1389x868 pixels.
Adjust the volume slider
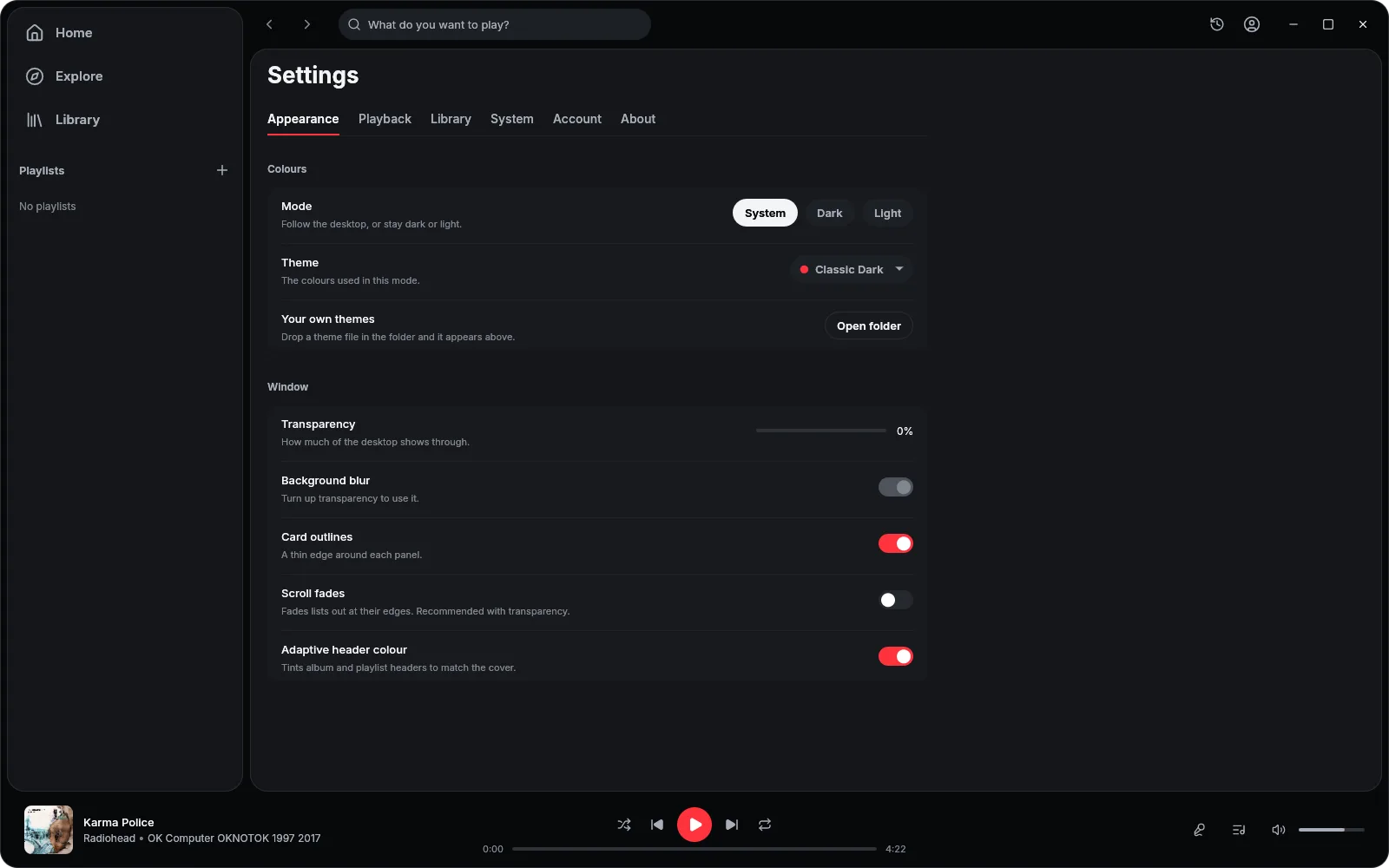pos(1332,830)
